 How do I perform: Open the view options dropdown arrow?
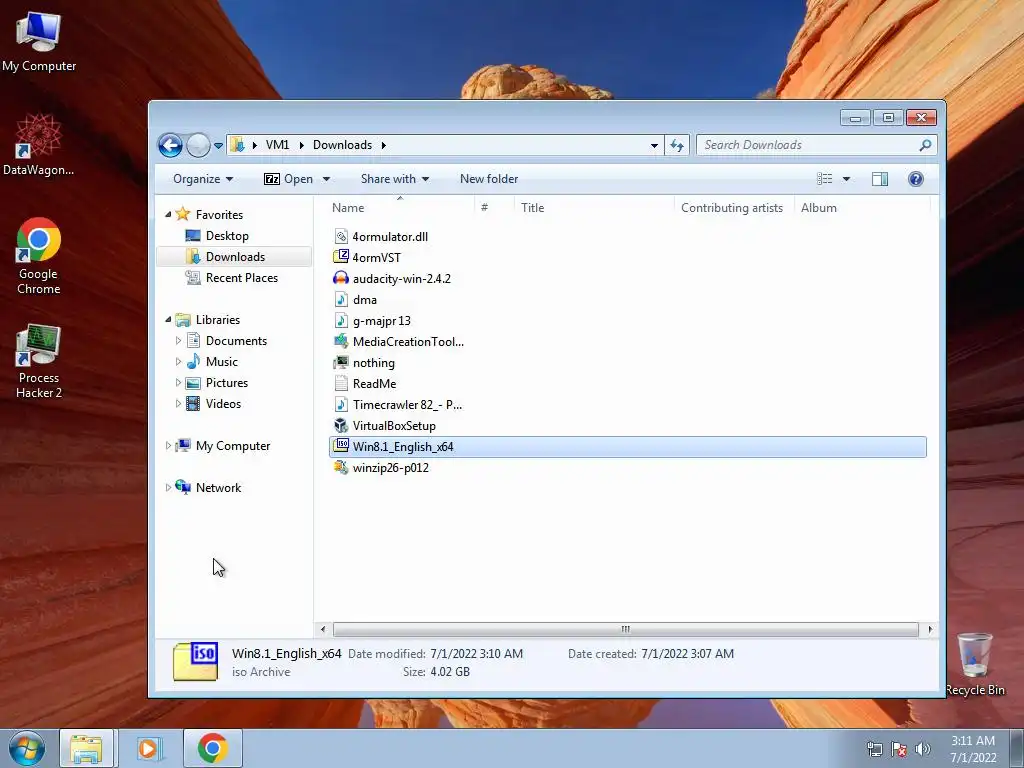(x=846, y=179)
